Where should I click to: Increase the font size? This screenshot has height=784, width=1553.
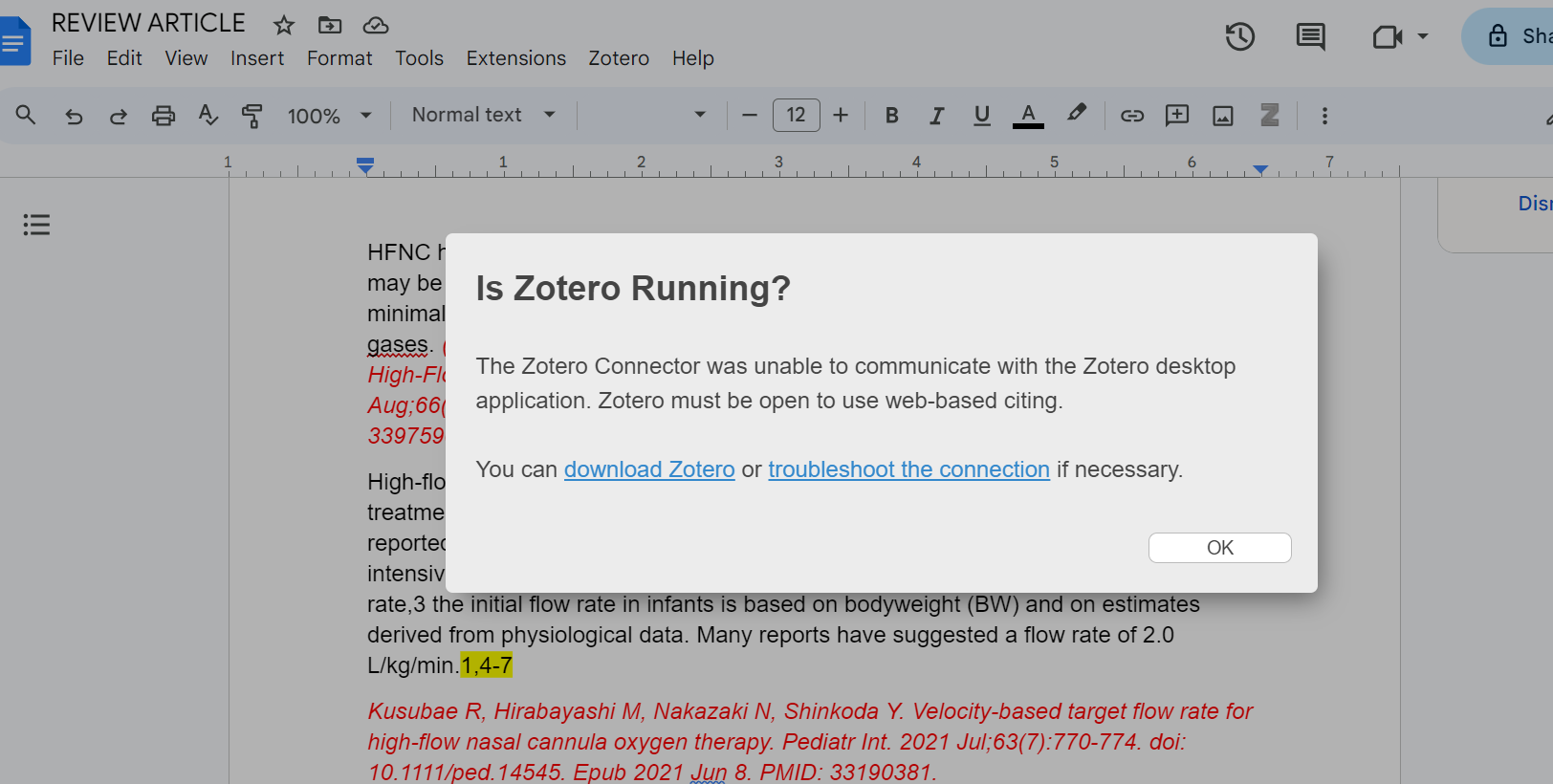click(841, 116)
